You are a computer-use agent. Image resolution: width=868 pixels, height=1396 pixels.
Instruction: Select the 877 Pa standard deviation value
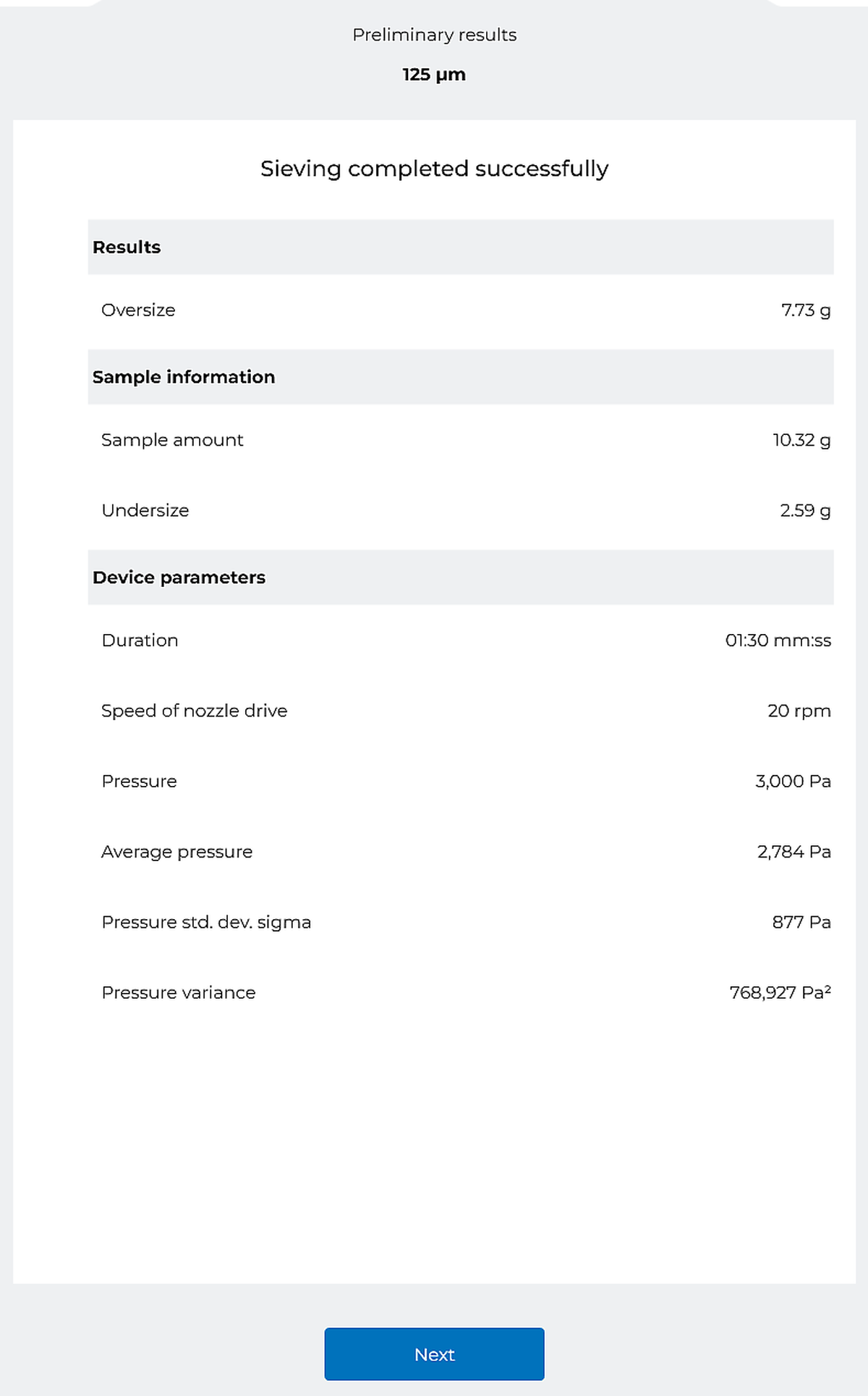(x=801, y=922)
